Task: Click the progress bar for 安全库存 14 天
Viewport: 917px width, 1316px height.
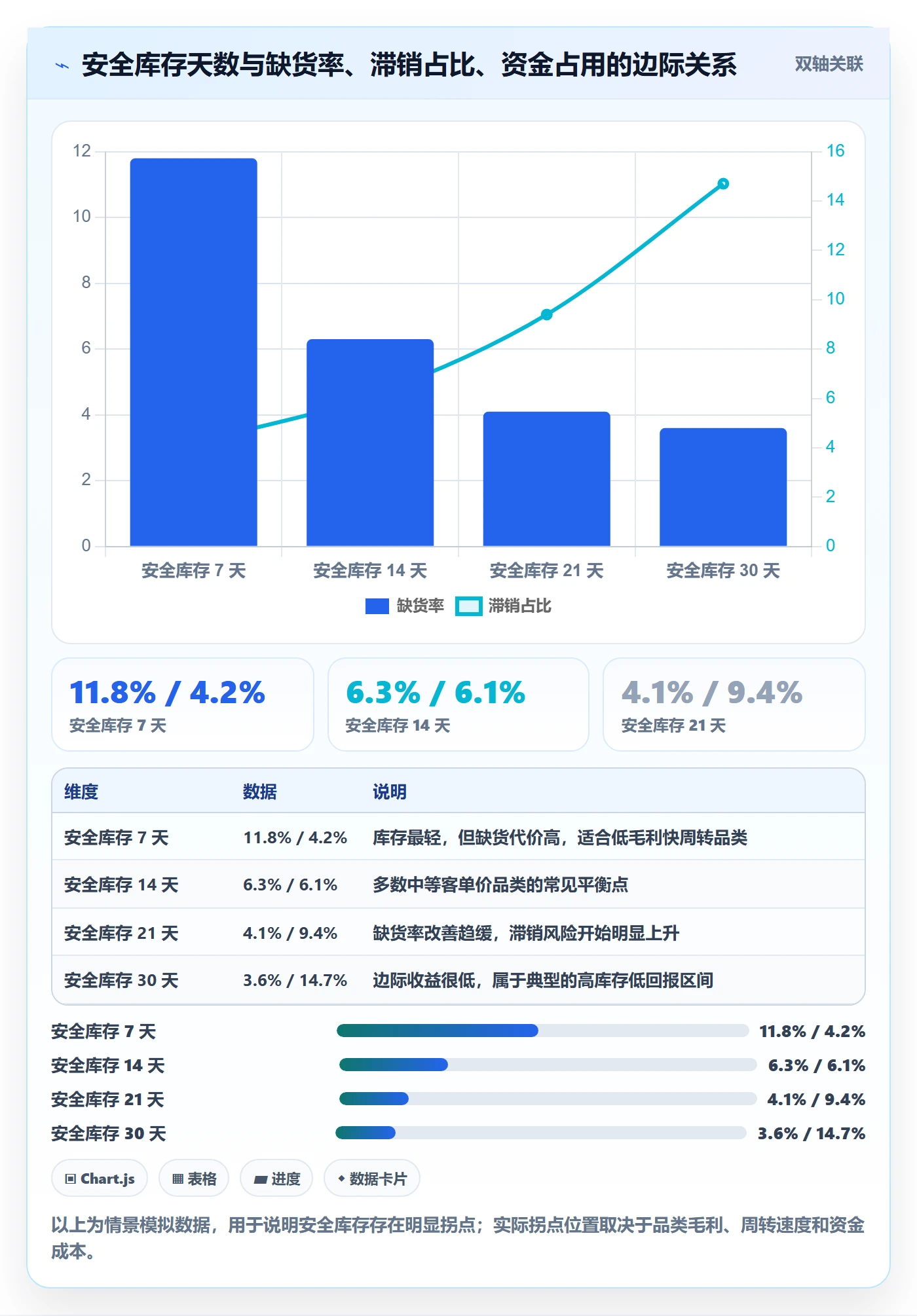Action: click(548, 1065)
